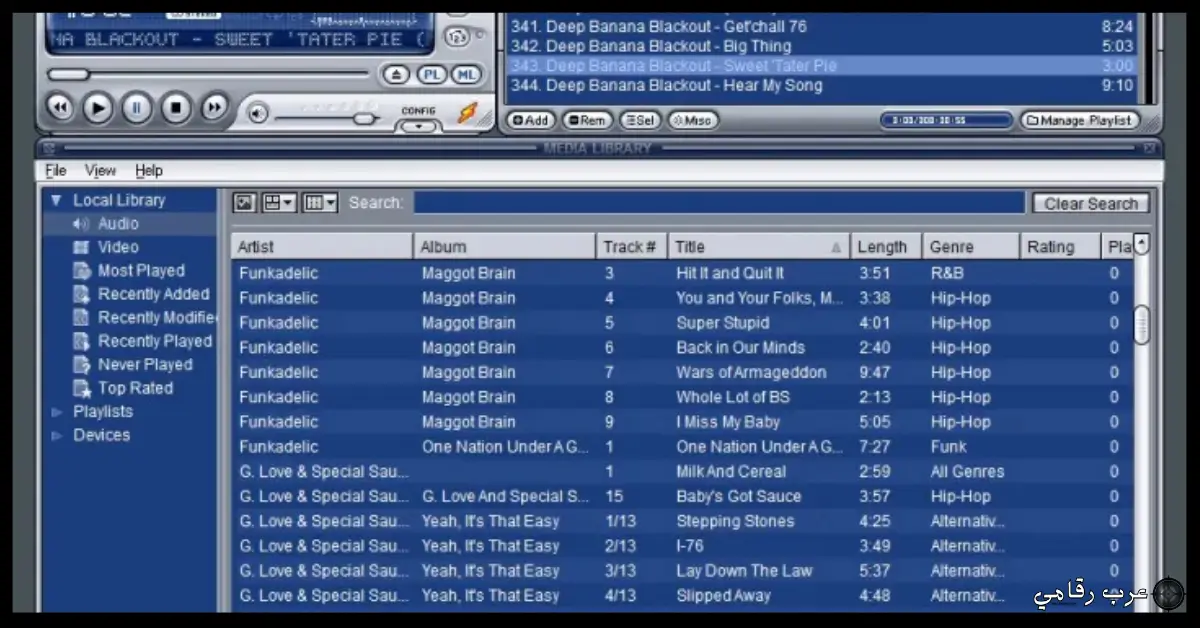Viewport: 1200px width, 628px height.
Task: Click the Title column header sort arrow
Action: [836, 247]
